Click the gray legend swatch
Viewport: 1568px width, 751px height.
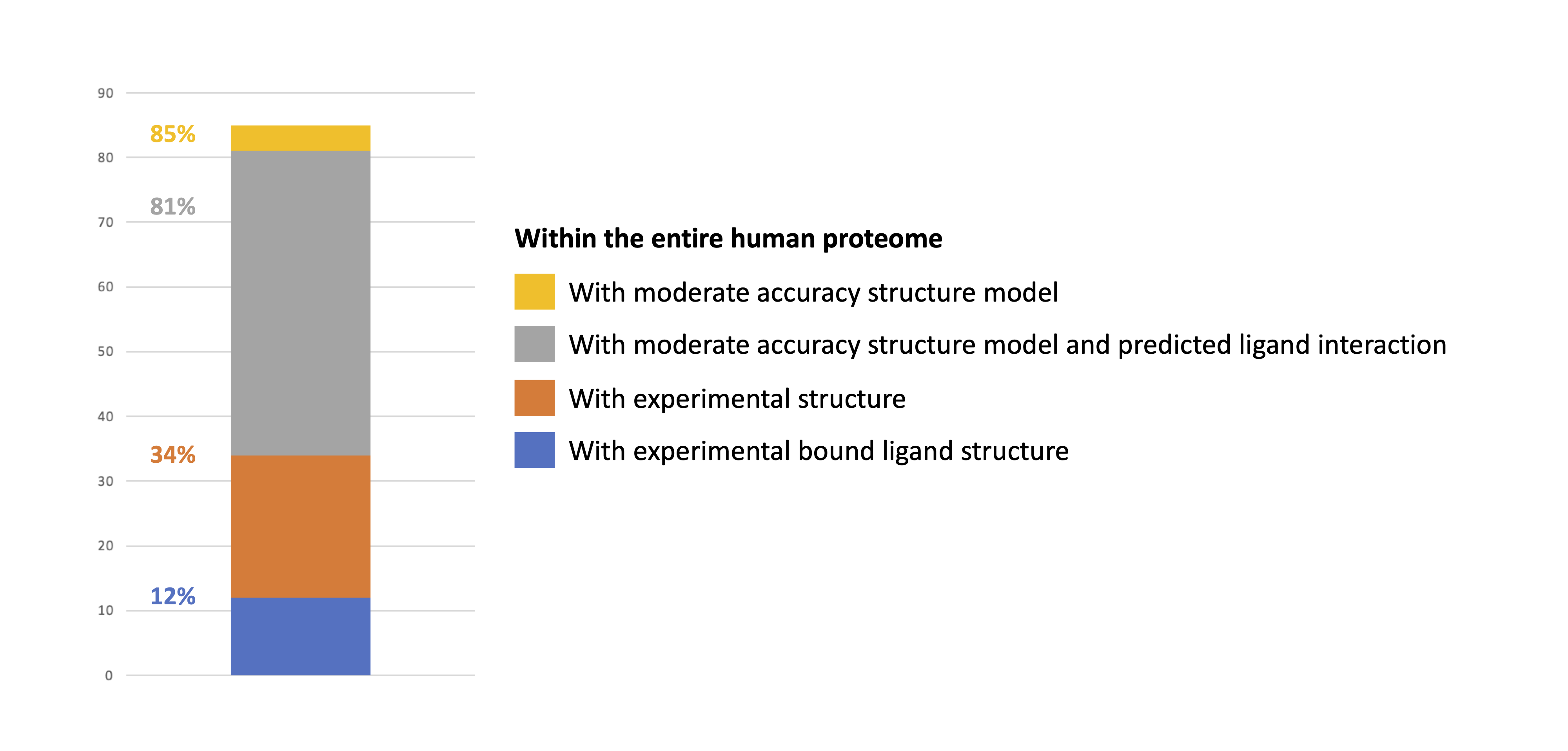point(534,344)
